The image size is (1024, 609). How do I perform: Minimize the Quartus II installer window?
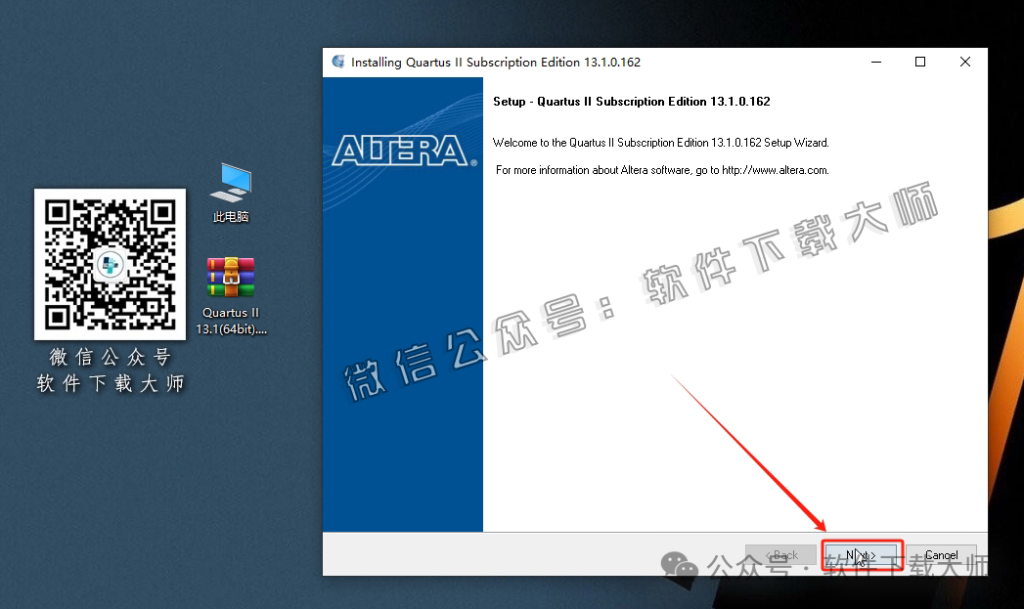pyautogui.click(x=875, y=62)
